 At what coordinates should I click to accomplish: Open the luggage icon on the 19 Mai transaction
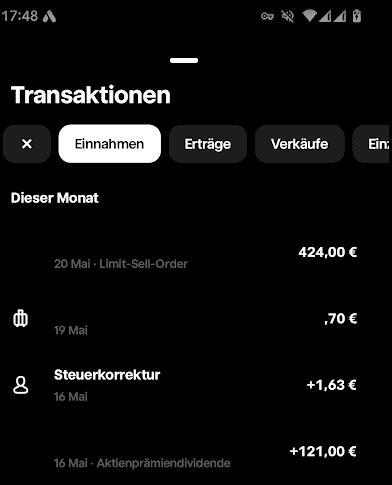(20, 318)
